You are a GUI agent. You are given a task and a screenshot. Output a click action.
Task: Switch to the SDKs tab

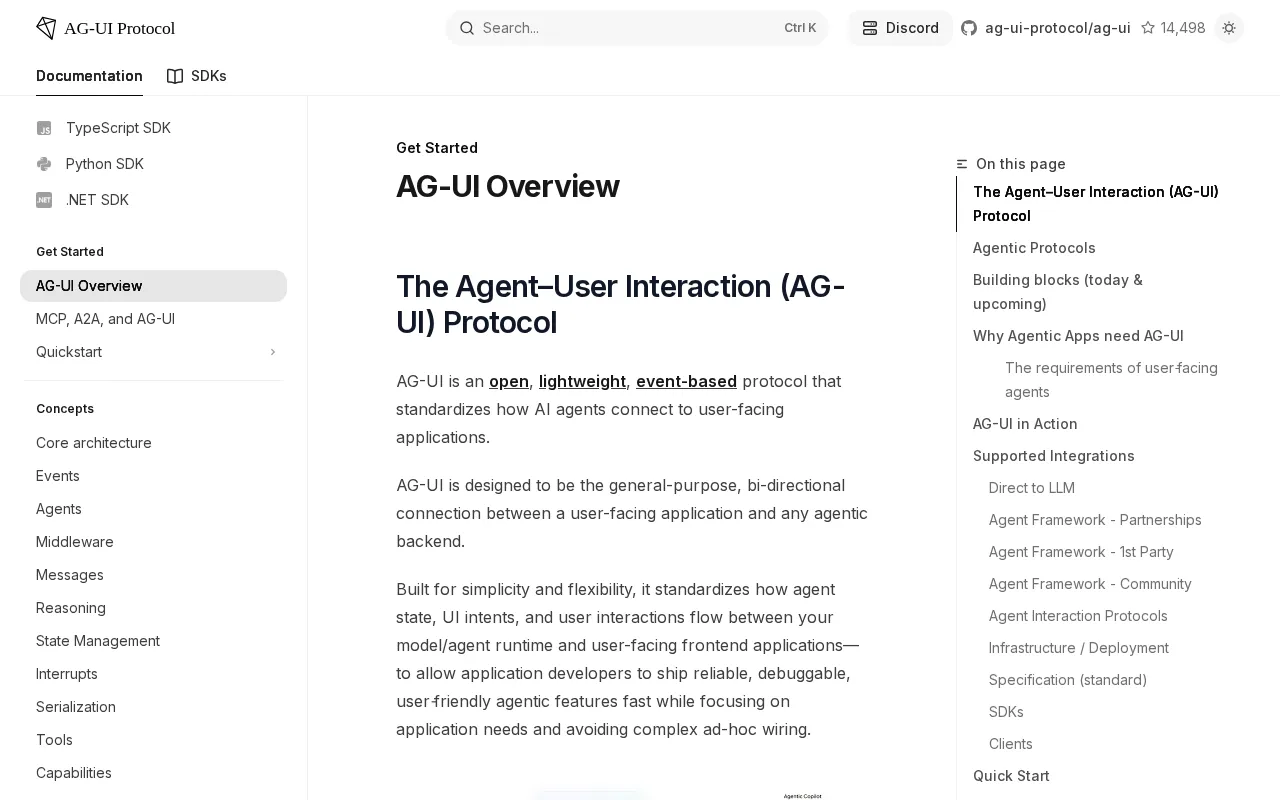coord(197,76)
